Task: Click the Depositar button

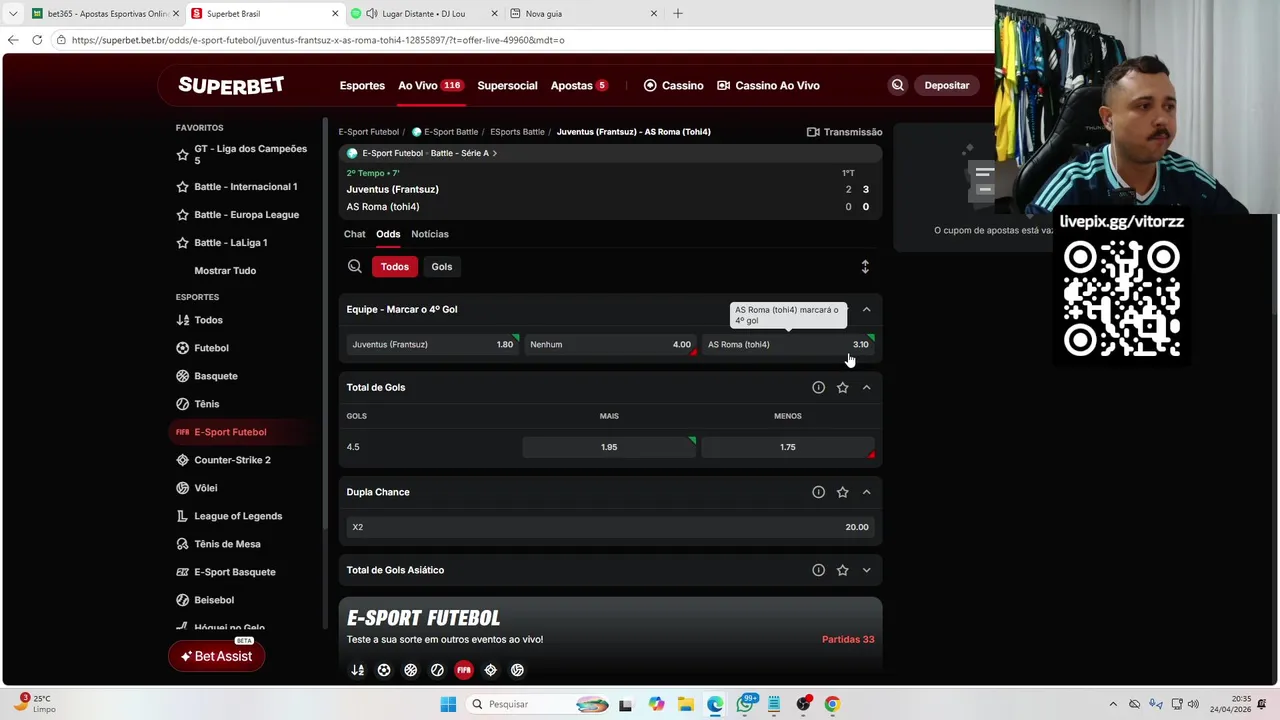Action: pos(947,85)
